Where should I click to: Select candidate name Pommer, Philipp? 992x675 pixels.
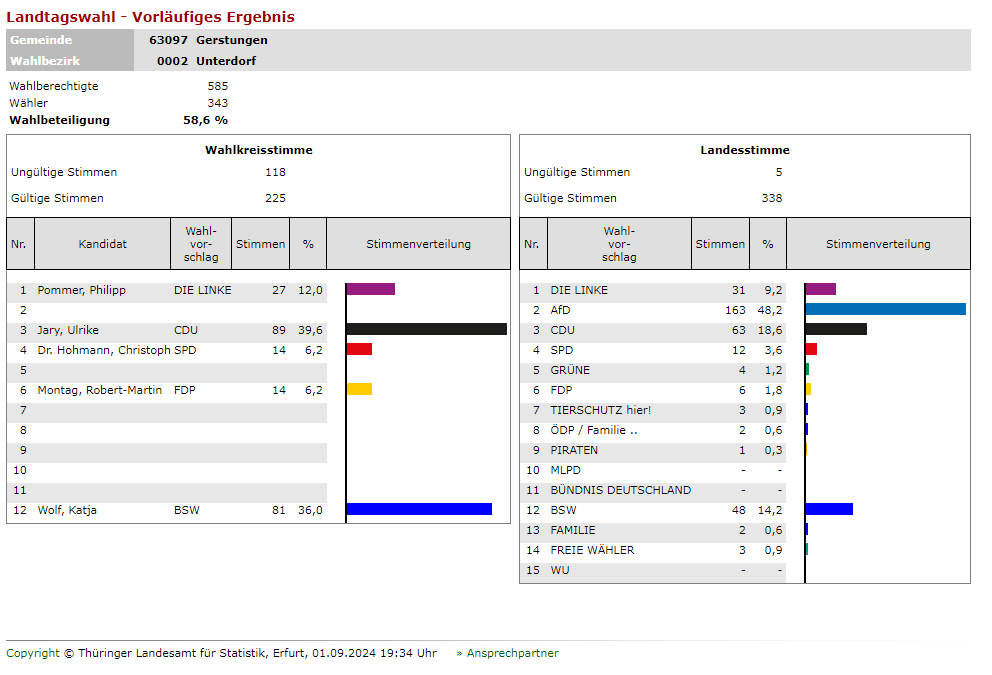pyautogui.click(x=81, y=290)
